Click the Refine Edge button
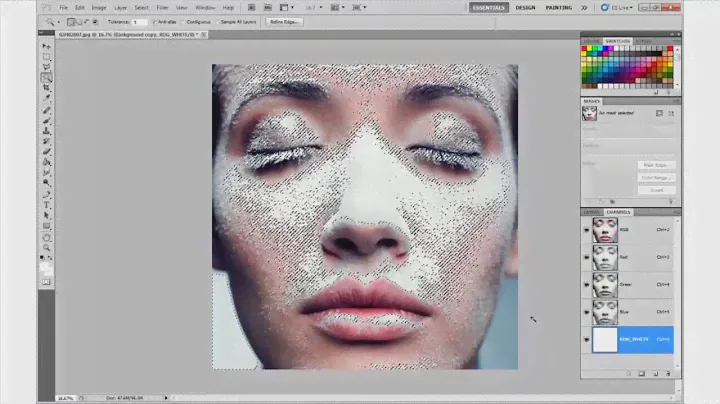Image resolution: width=720 pixels, height=404 pixels. click(x=285, y=21)
